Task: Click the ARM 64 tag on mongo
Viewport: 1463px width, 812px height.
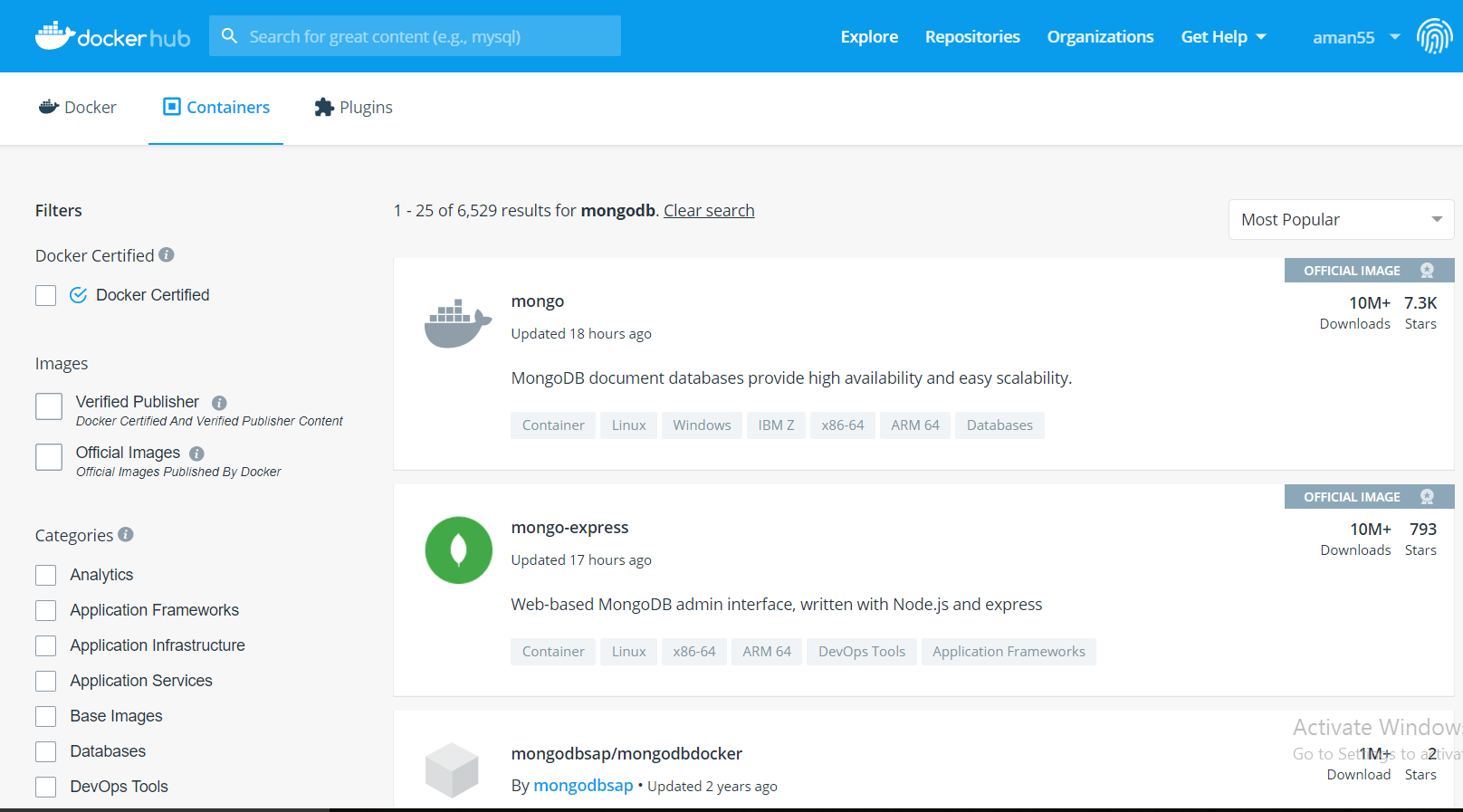Action: [915, 425]
